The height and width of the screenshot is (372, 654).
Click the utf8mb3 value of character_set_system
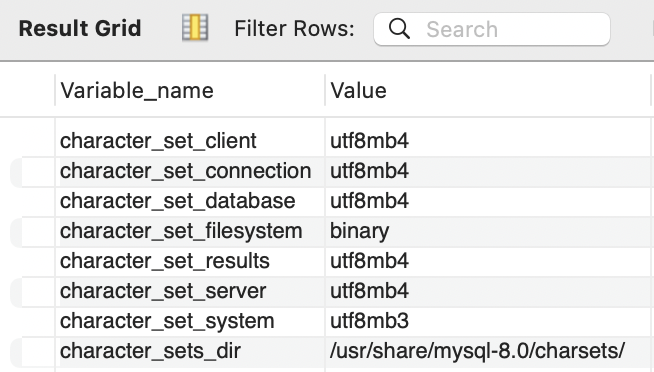369,322
